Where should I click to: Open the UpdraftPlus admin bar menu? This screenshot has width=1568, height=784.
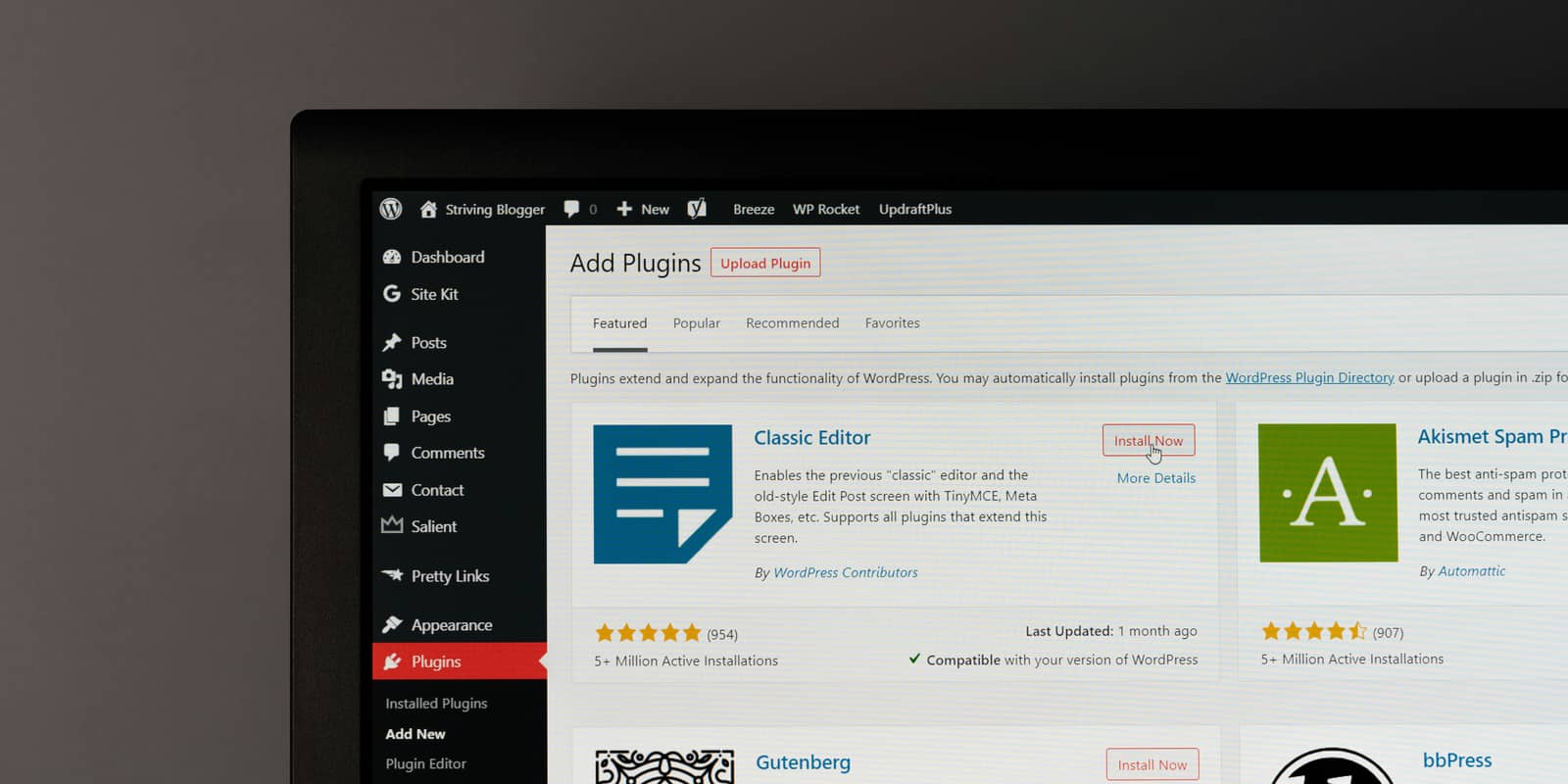pos(914,210)
